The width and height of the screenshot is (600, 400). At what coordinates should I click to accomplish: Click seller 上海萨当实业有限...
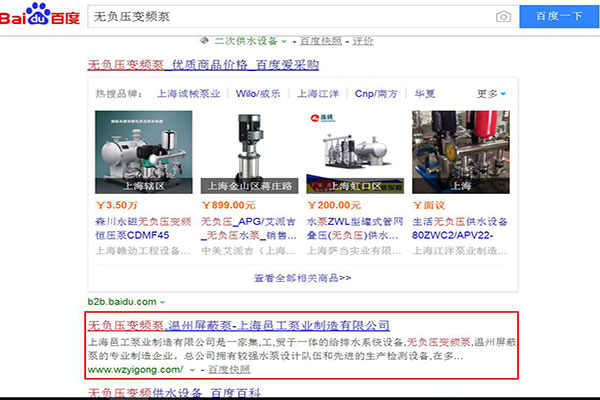354,251
